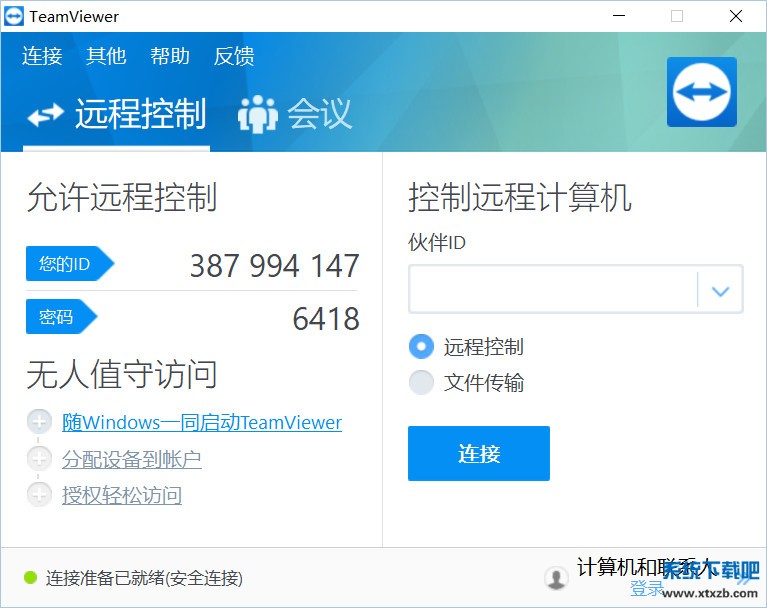Image resolution: width=767 pixels, height=608 pixels.
Task: Click the plus icon beside 授权轻松访问
Action: click(39, 495)
